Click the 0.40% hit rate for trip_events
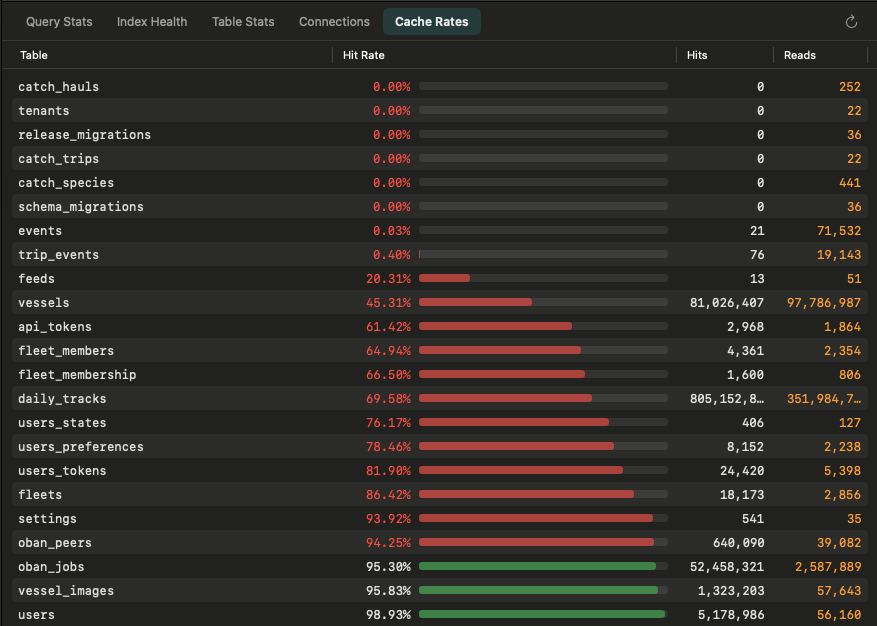The image size is (877, 626). (x=392, y=255)
